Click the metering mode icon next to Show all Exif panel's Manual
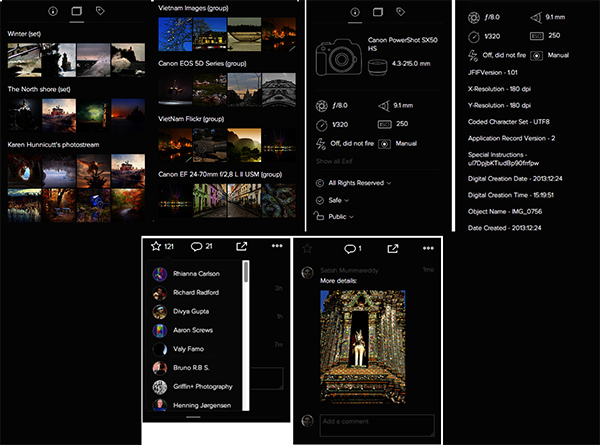This screenshot has height=445, width=600. pos(384,144)
